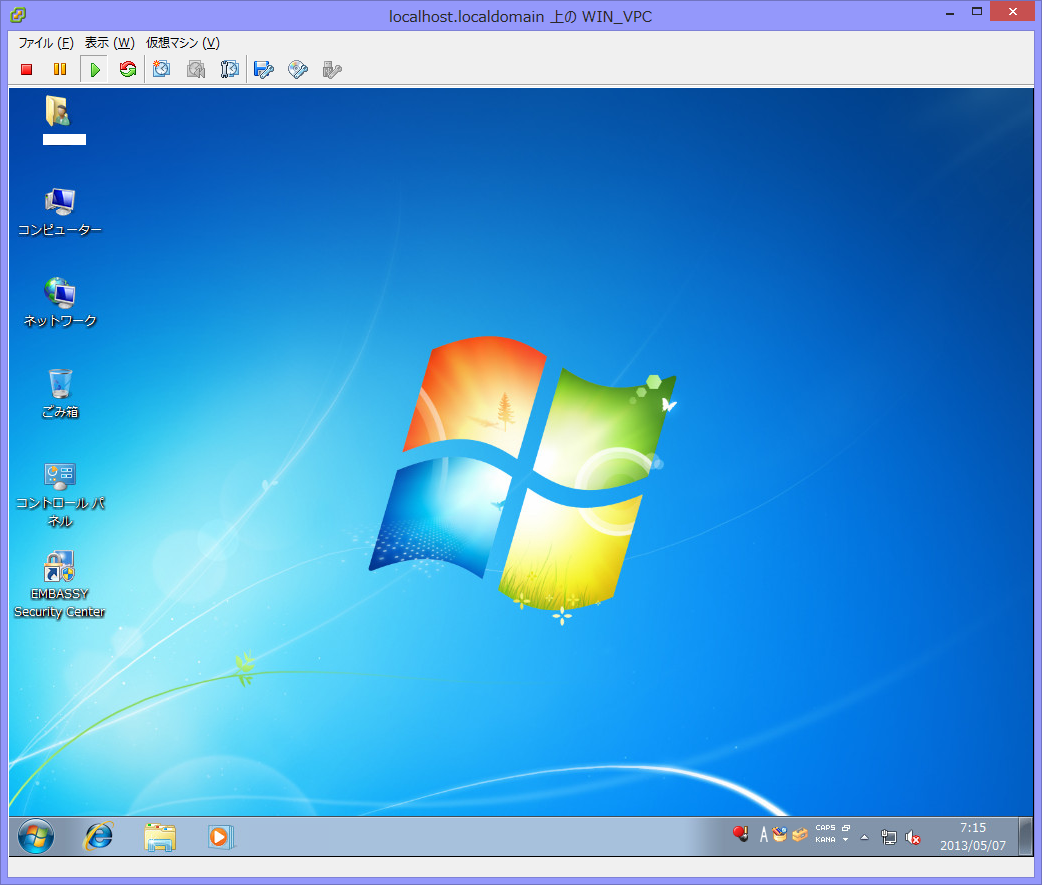
Task: Click the red ball tray icon
Action: (x=740, y=834)
